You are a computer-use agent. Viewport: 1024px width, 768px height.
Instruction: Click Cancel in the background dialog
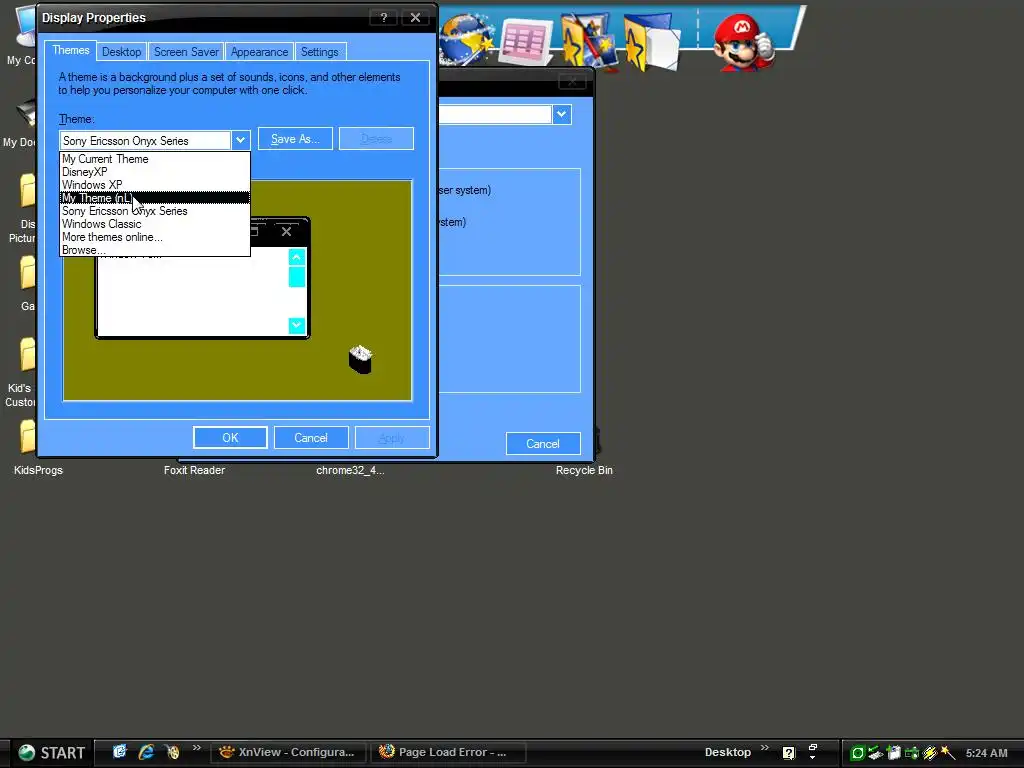pos(543,443)
